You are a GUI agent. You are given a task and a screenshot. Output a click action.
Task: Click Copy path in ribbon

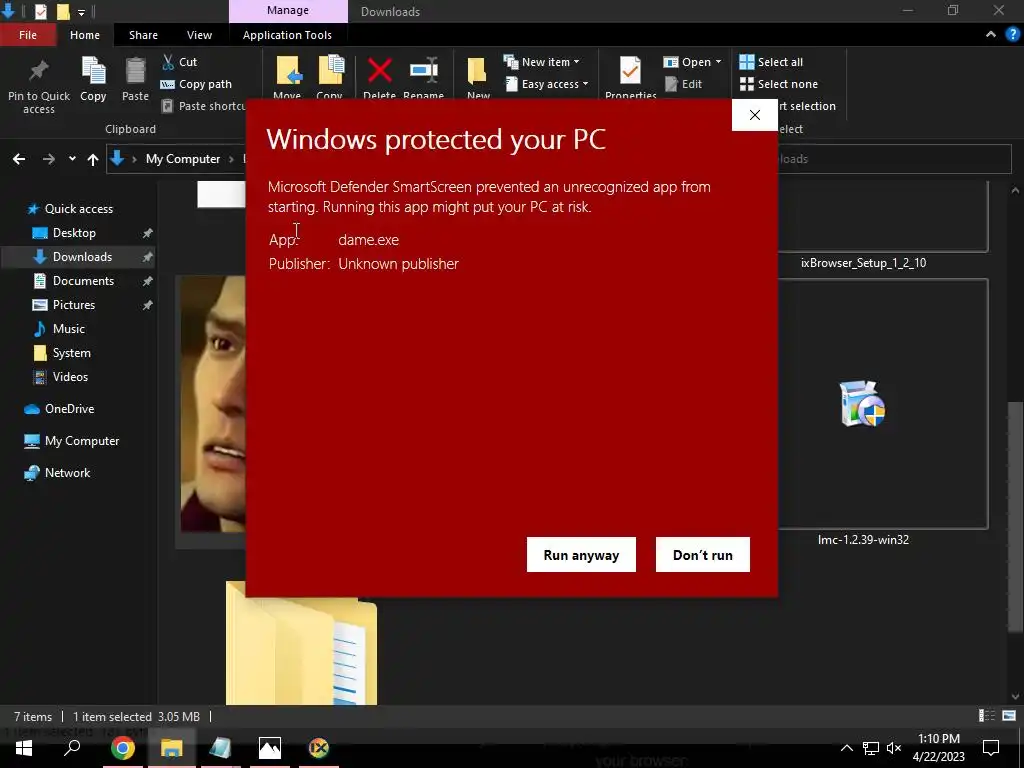[196, 84]
